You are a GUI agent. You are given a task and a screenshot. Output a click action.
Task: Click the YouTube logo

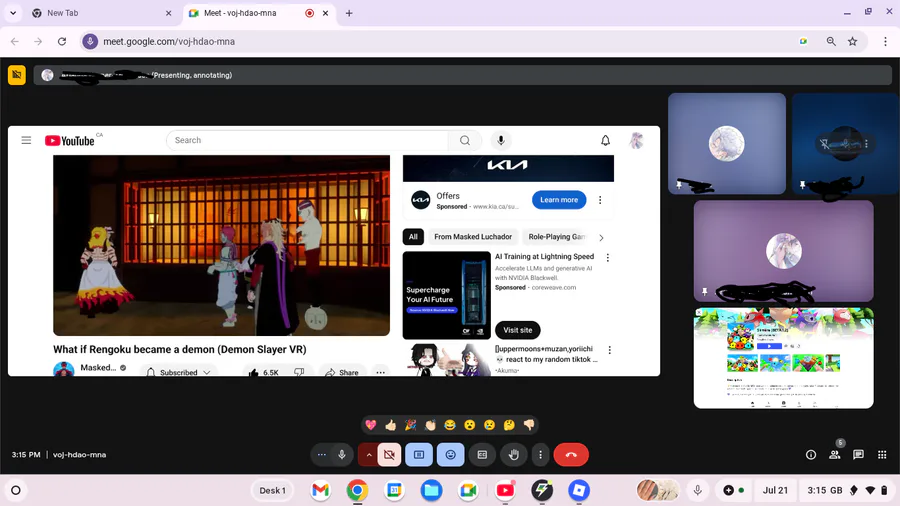coord(70,141)
